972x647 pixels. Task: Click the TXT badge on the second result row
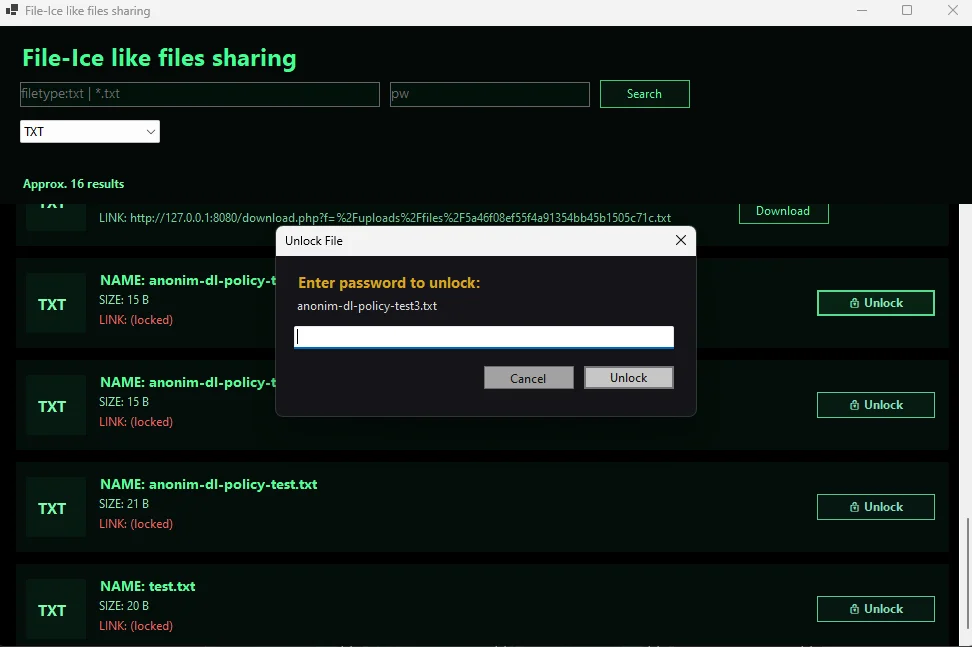pyautogui.click(x=55, y=303)
